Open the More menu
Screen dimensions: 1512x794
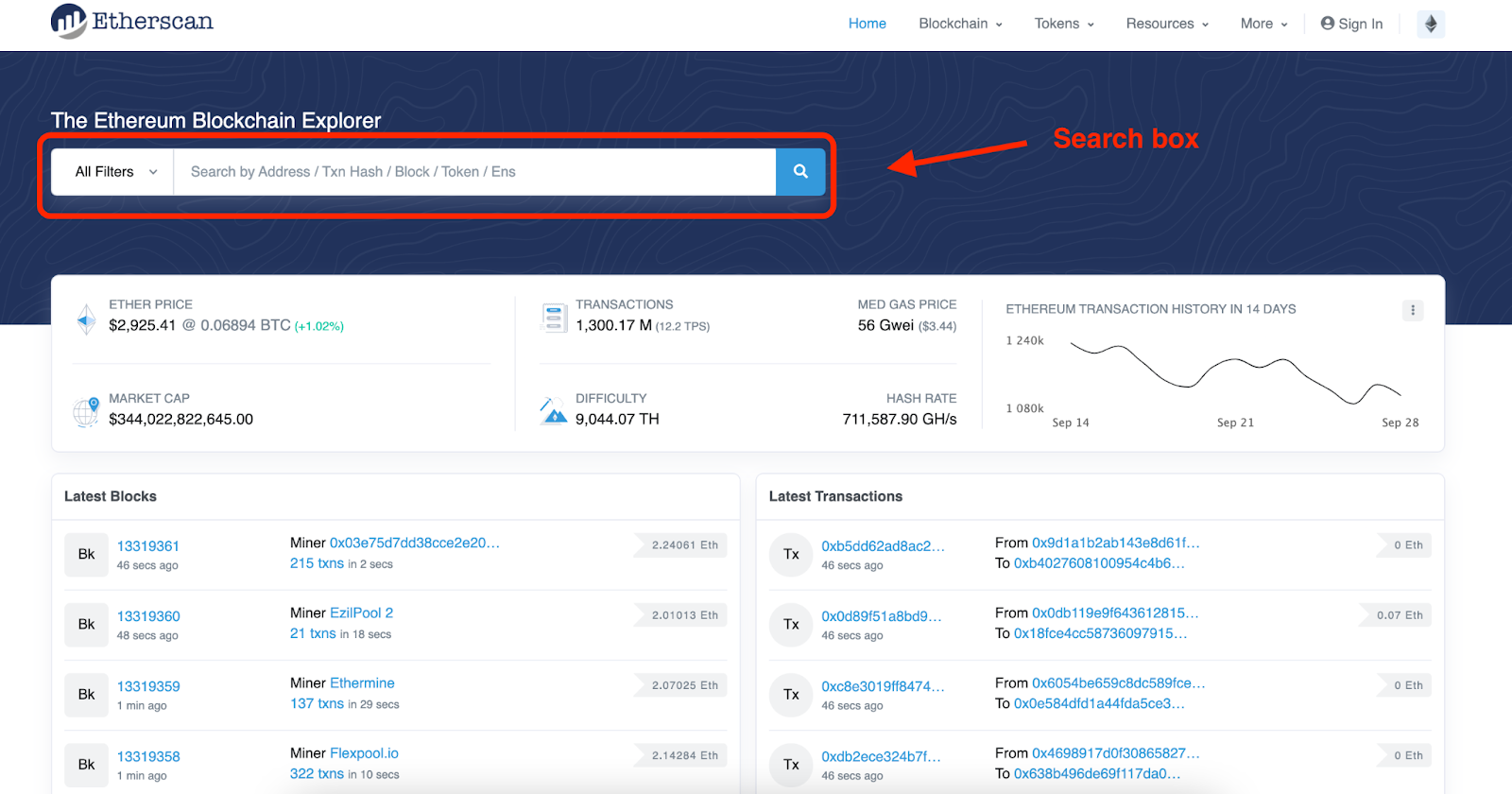click(1263, 24)
